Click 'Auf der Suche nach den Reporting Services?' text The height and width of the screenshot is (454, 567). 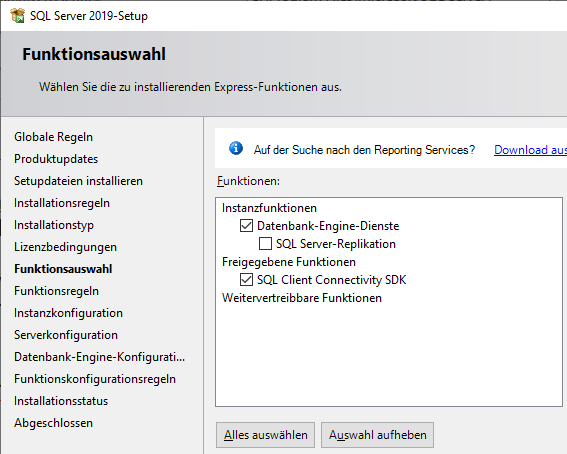[x=364, y=150]
